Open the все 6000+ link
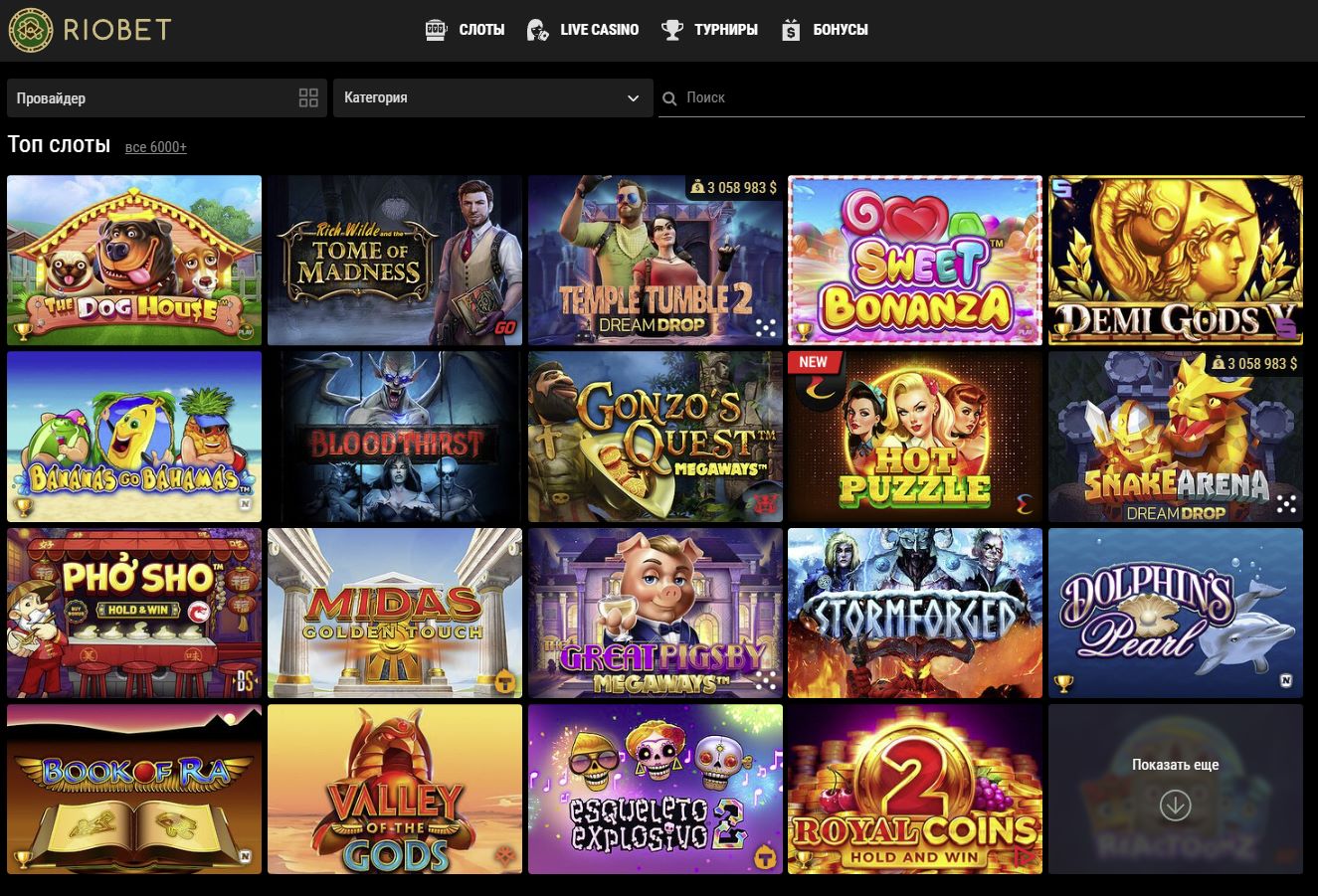The image size is (1318, 896). [x=155, y=147]
